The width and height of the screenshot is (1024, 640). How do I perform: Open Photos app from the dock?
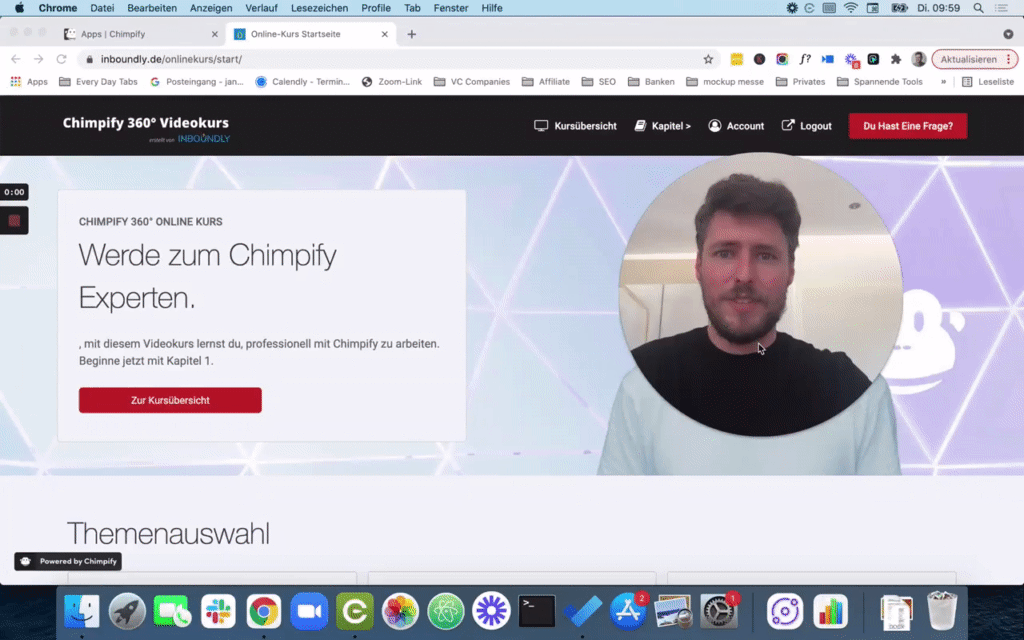[x=400, y=611]
